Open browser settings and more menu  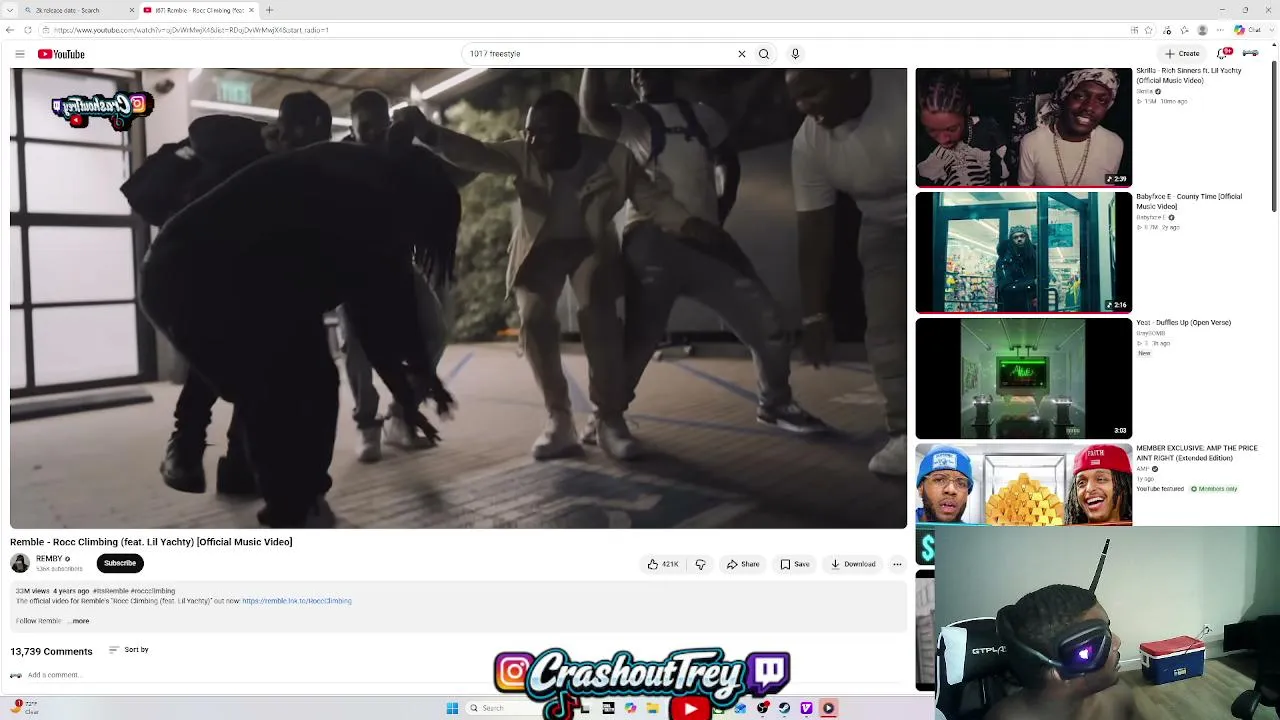point(1222,30)
